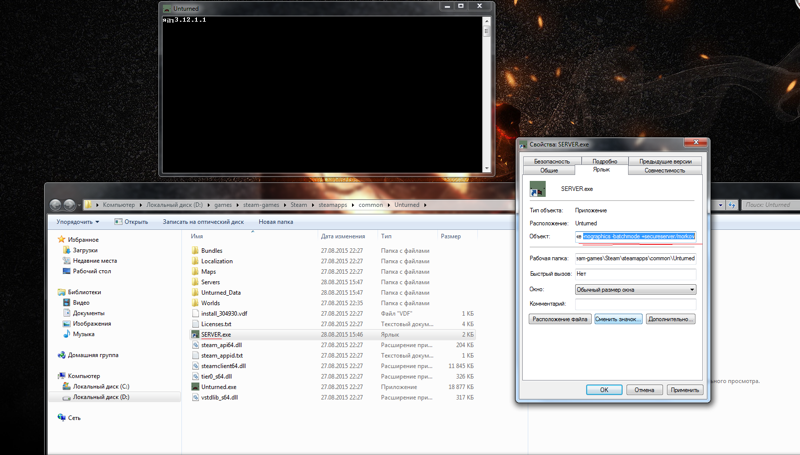Click steam-games in address bar

point(261,205)
